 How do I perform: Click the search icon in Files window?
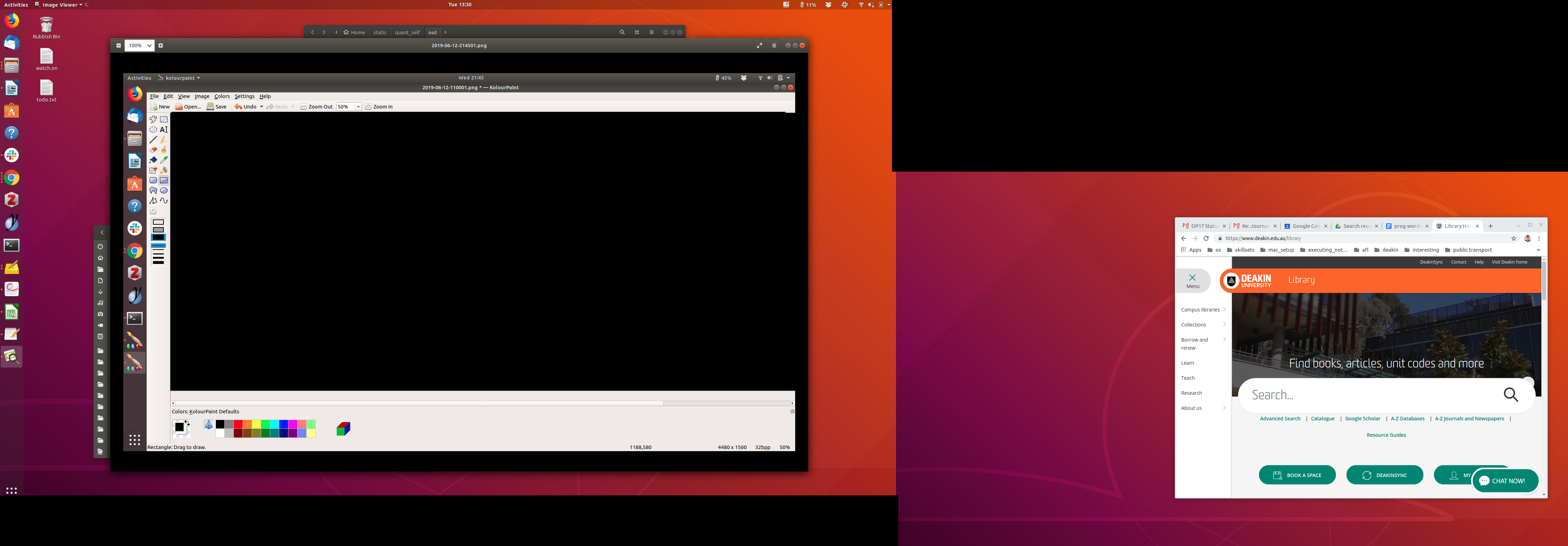click(622, 32)
